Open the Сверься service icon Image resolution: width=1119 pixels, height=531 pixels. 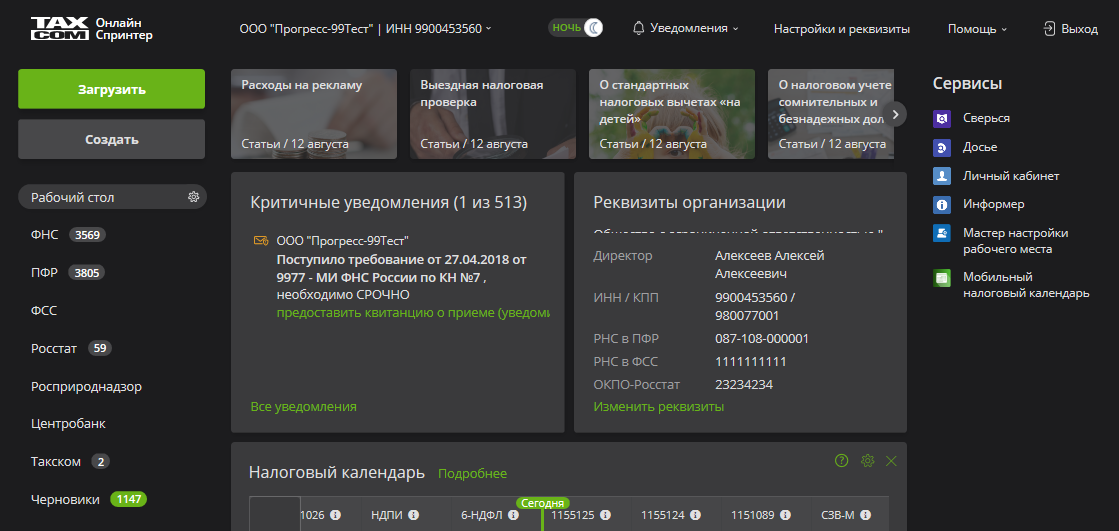[x=941, y=118]
